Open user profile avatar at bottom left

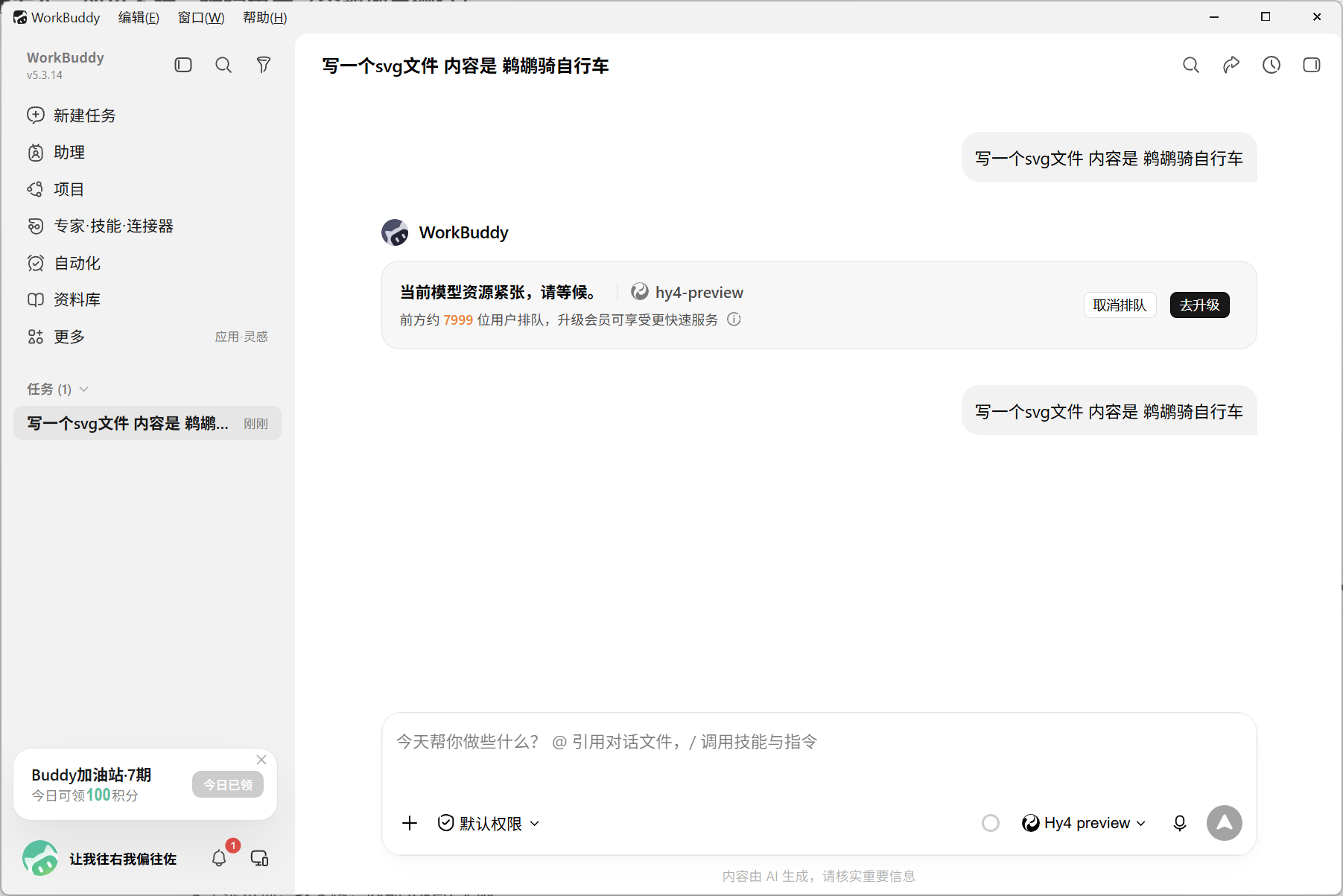(x=40, y=859)
